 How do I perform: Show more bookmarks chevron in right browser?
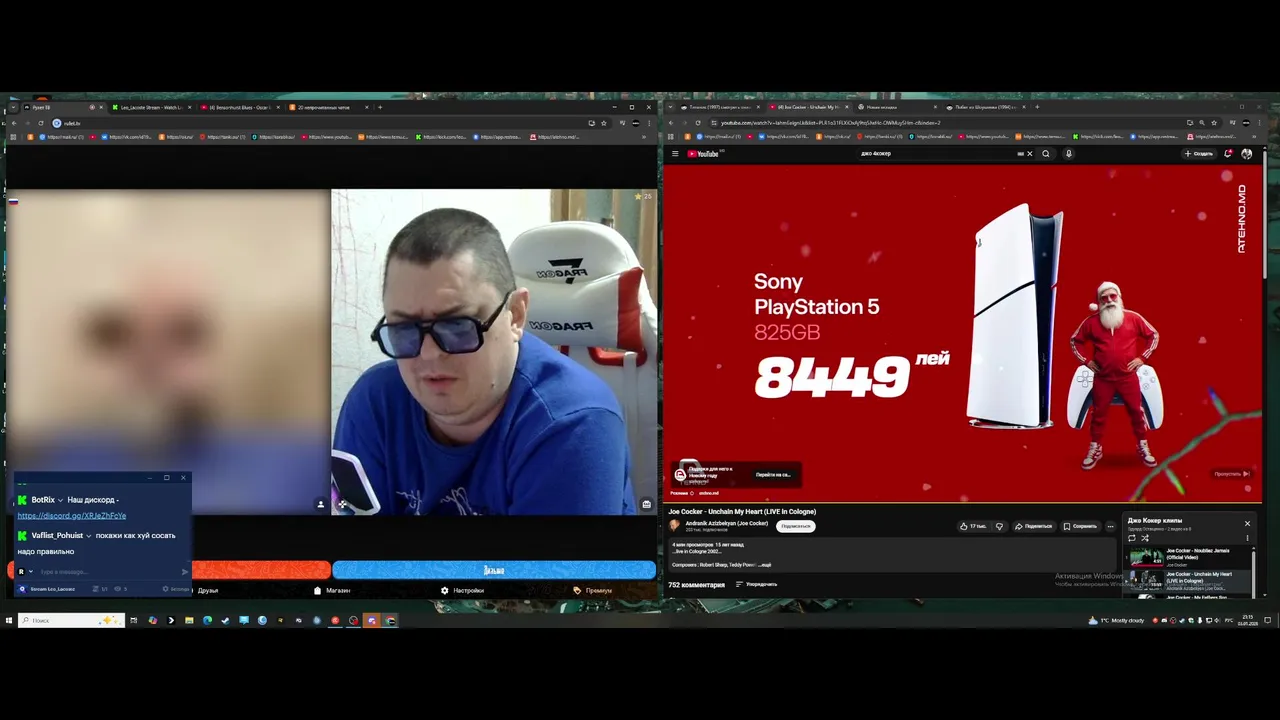coord(1254,137)
